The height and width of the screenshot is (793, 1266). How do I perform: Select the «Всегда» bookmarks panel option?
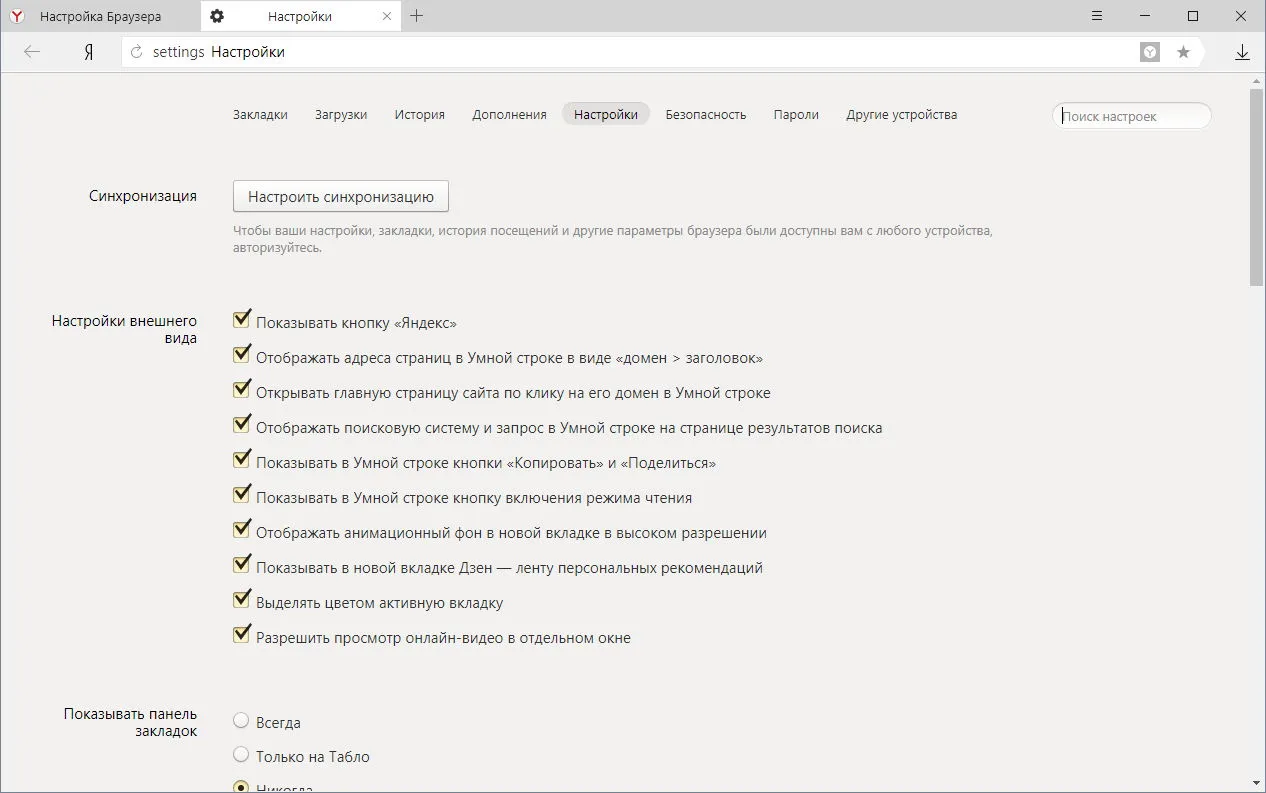(x=241, y=721)
